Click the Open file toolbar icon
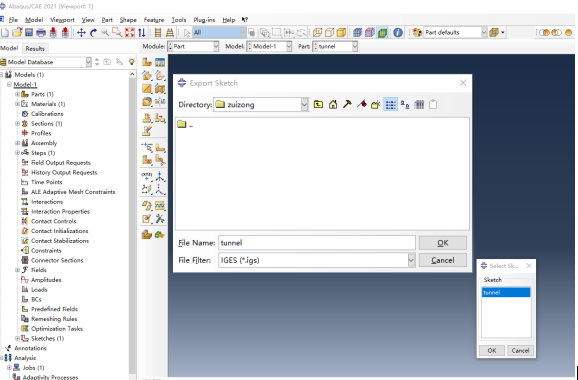Screen dimensions: 578x380 pyautogui.click(x=17, y=32)
